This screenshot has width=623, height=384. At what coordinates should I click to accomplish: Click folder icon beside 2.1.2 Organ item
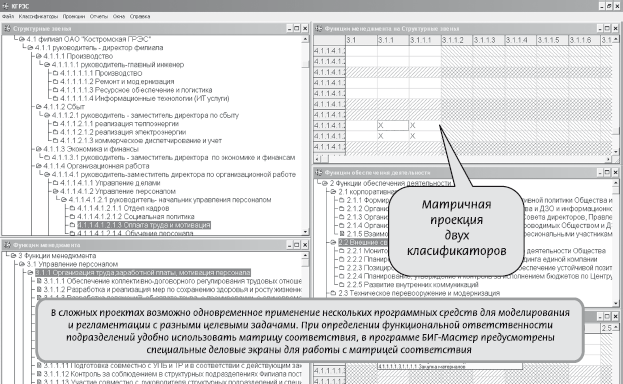tap(342, 208)
